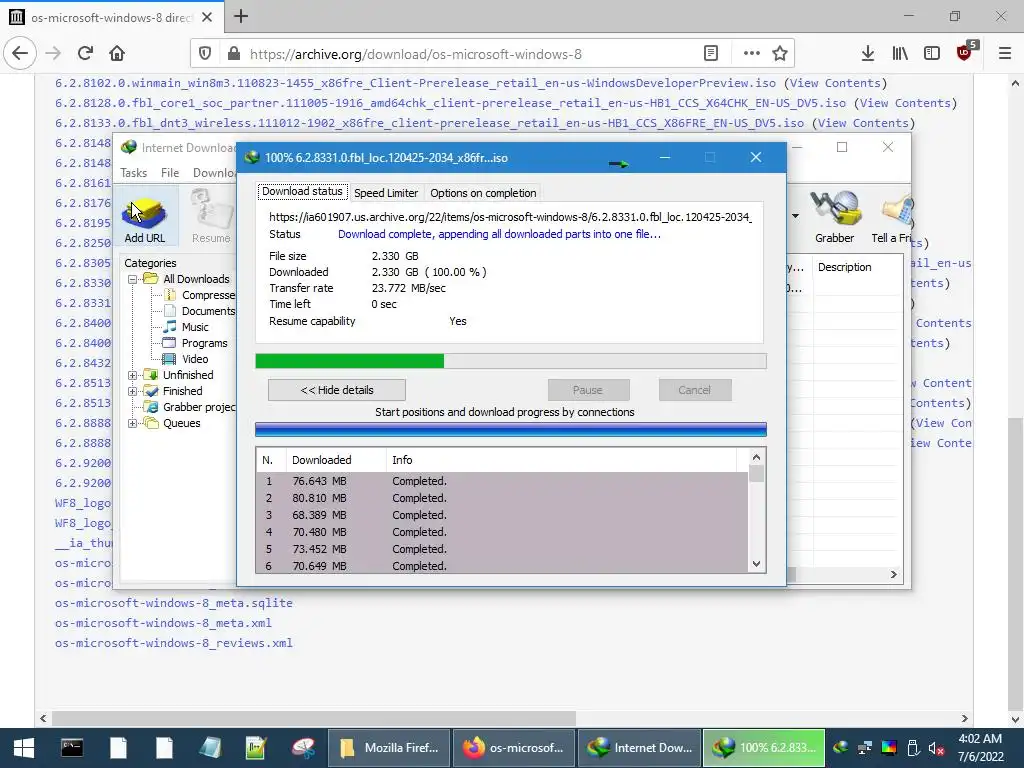Select the Programs category
Screen dimensions: 1024x768
pos(204,344)
